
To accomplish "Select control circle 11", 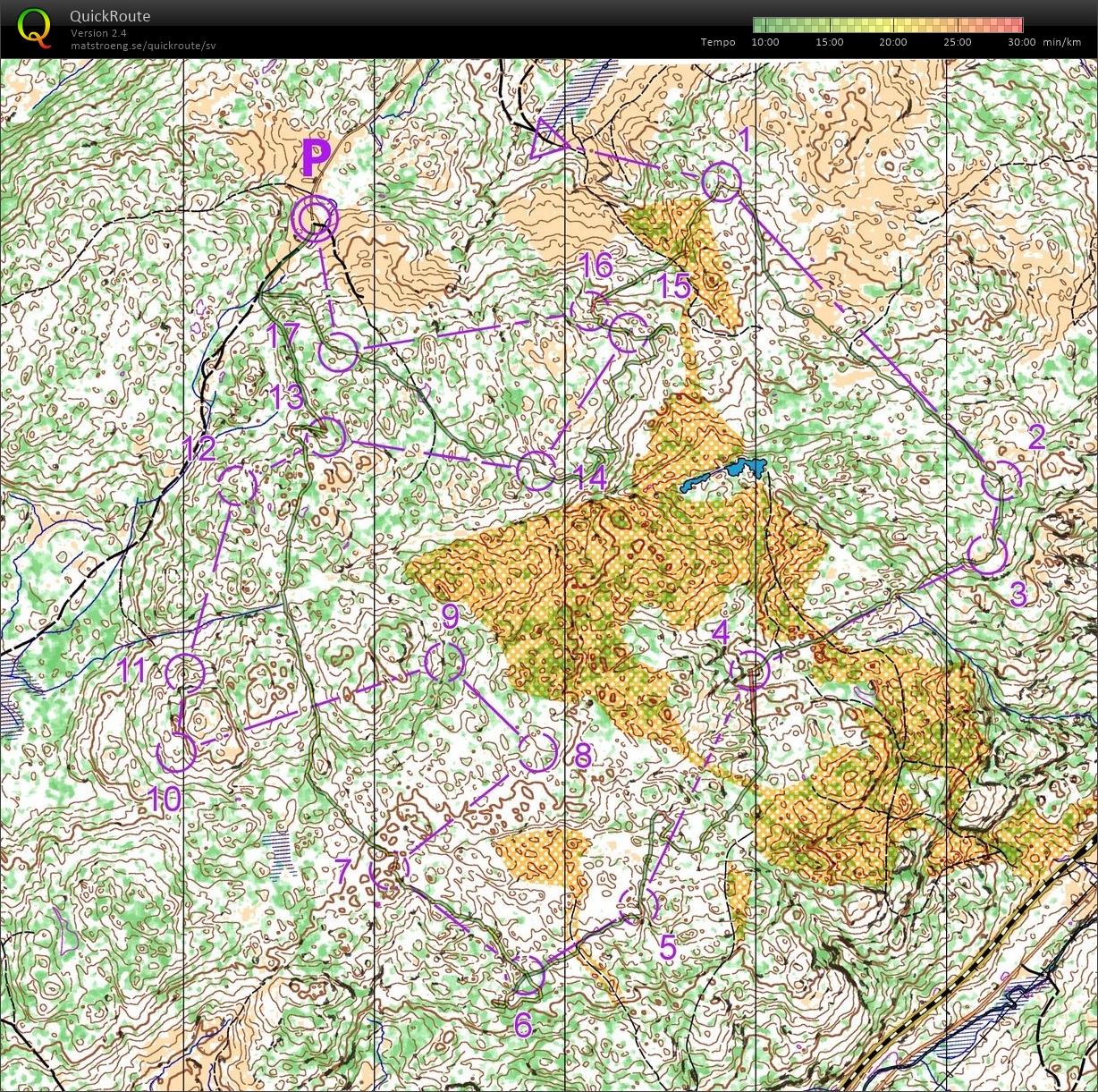I will [185, 673].
